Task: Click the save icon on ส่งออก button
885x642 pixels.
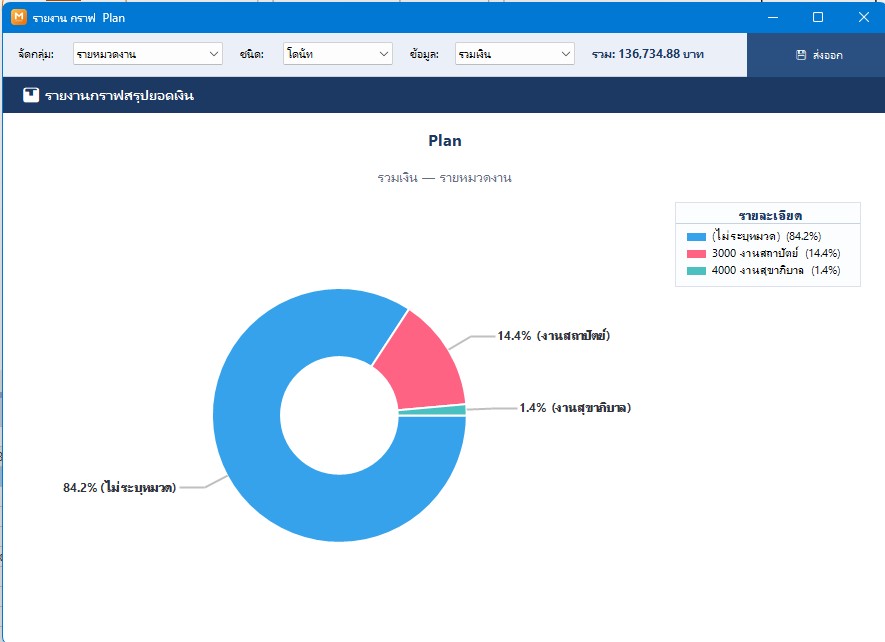Action: click(x=801, y=55)
